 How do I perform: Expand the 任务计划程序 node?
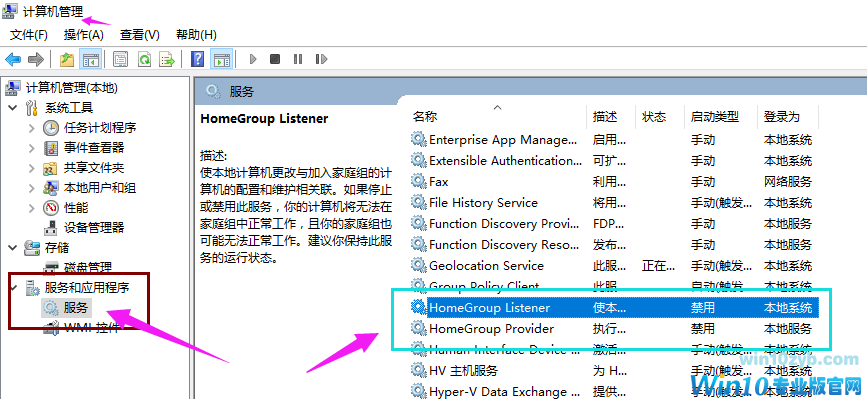pos(32,128)
